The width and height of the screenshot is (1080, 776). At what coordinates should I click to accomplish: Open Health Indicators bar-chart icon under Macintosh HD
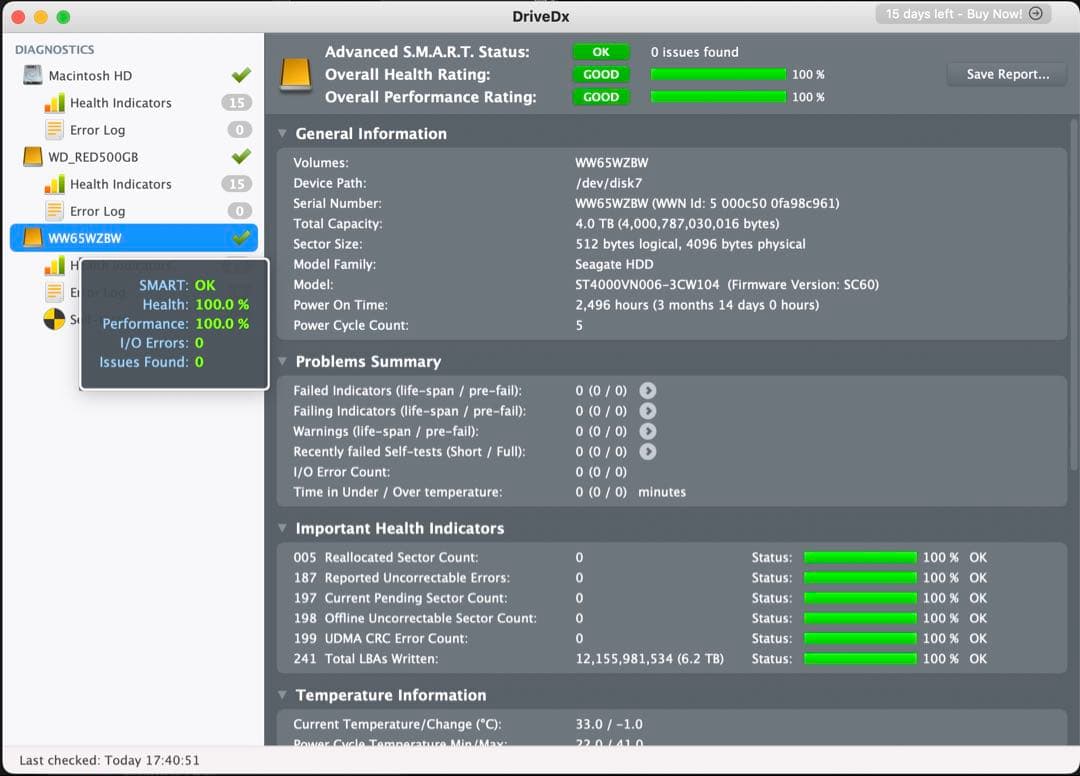coord(54,103)
